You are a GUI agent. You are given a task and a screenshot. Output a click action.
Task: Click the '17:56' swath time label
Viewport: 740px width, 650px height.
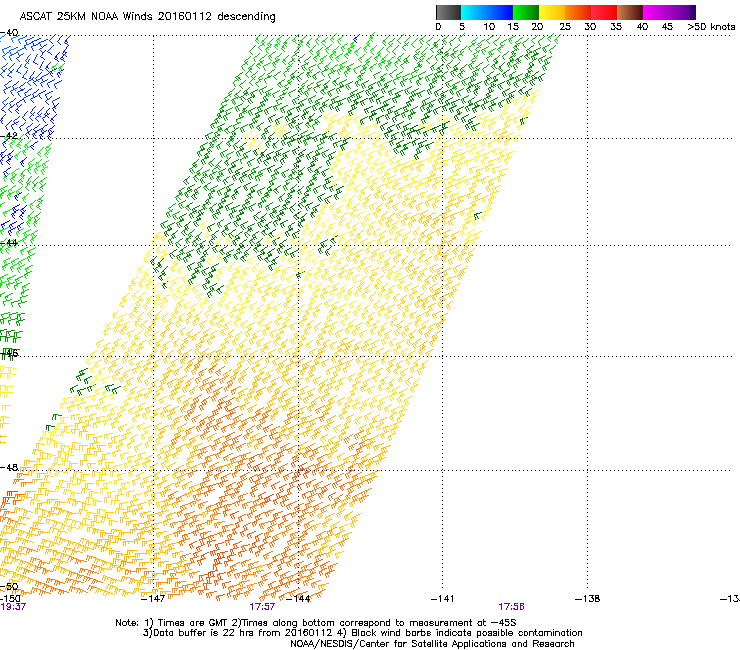[x=511, y=607]
